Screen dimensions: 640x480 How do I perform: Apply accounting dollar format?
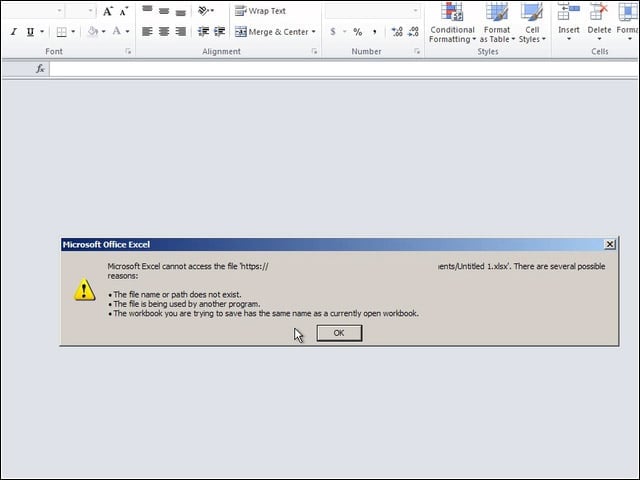coord(333,32)
